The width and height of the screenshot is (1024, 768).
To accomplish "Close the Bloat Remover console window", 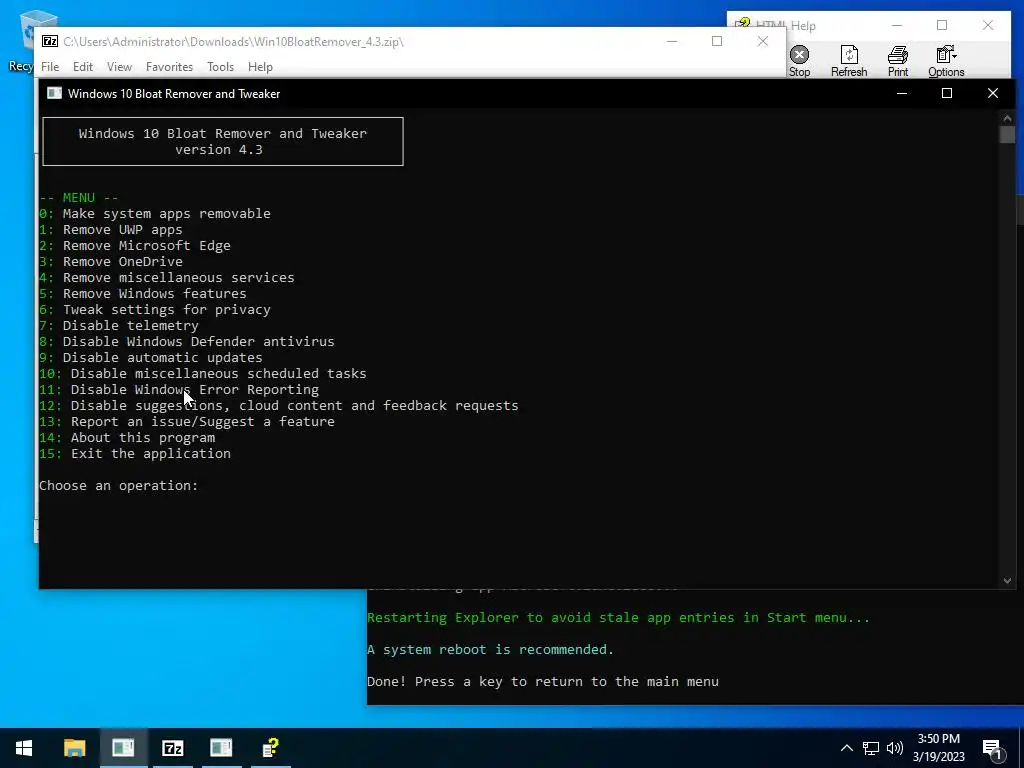I will (993, 93).
